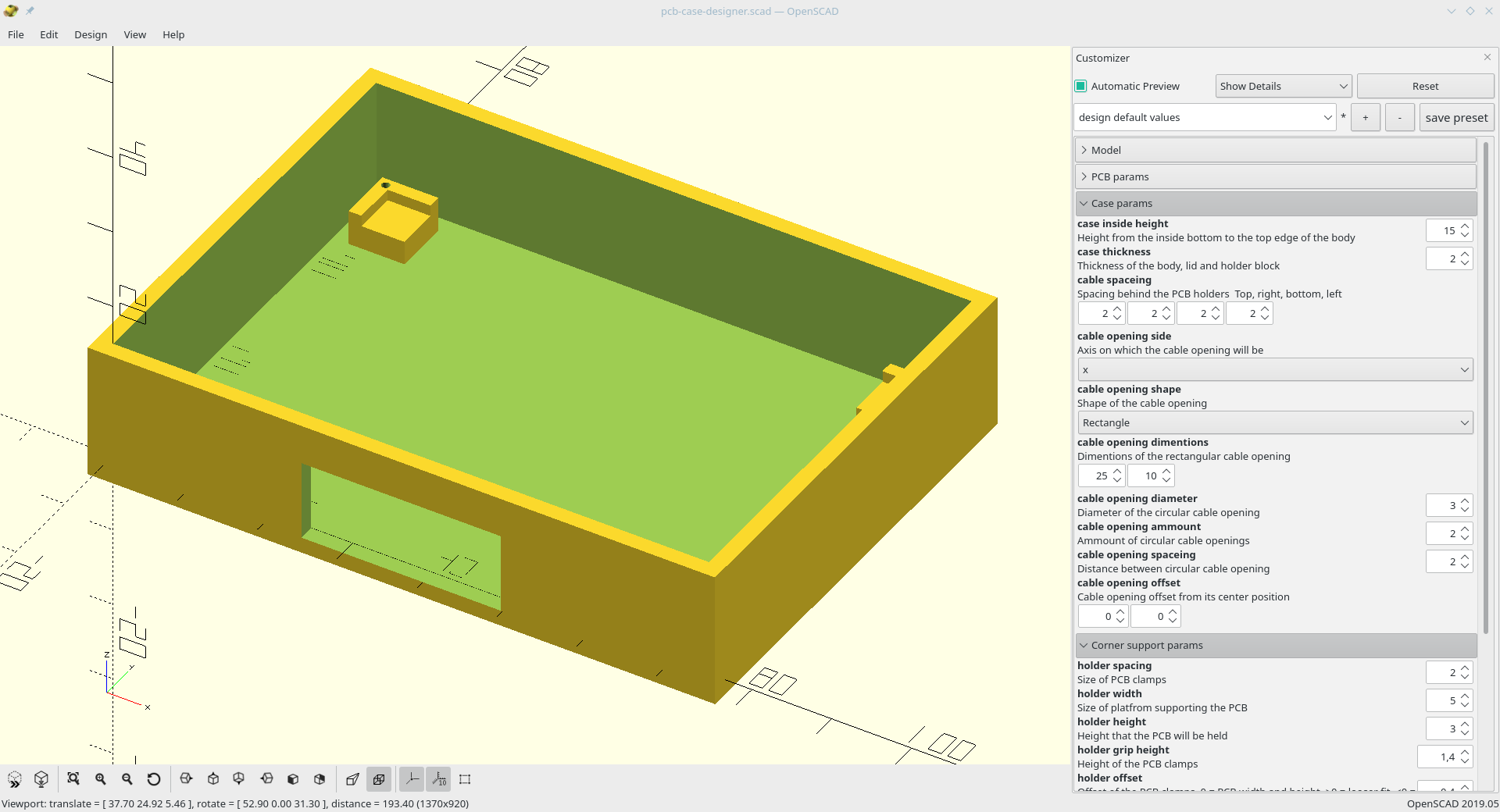Close the Customizer panel

pyautogui.click(x=1487, y=57)
